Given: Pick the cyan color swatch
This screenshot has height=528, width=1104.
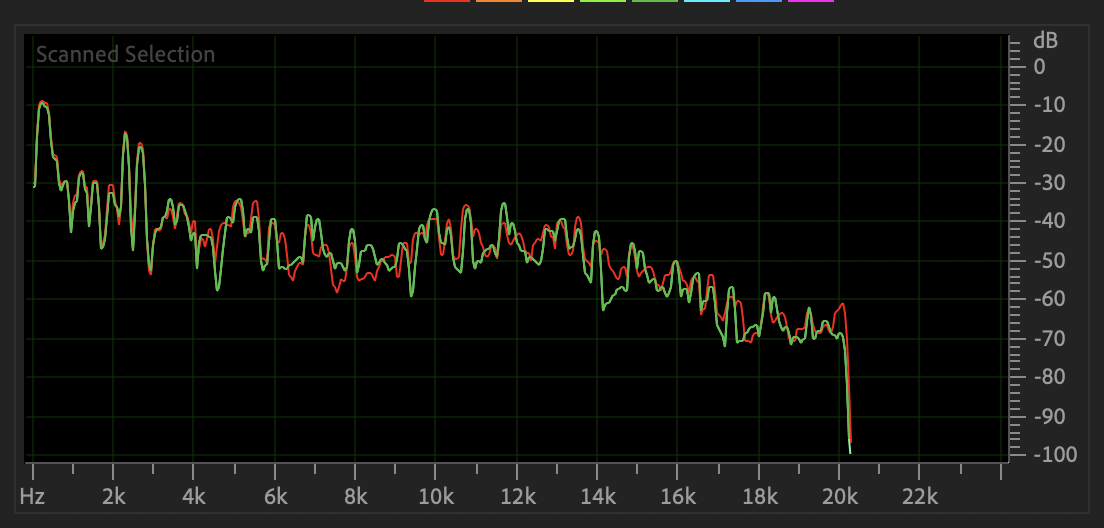Looking at the screenshot, I should (707, 2).
